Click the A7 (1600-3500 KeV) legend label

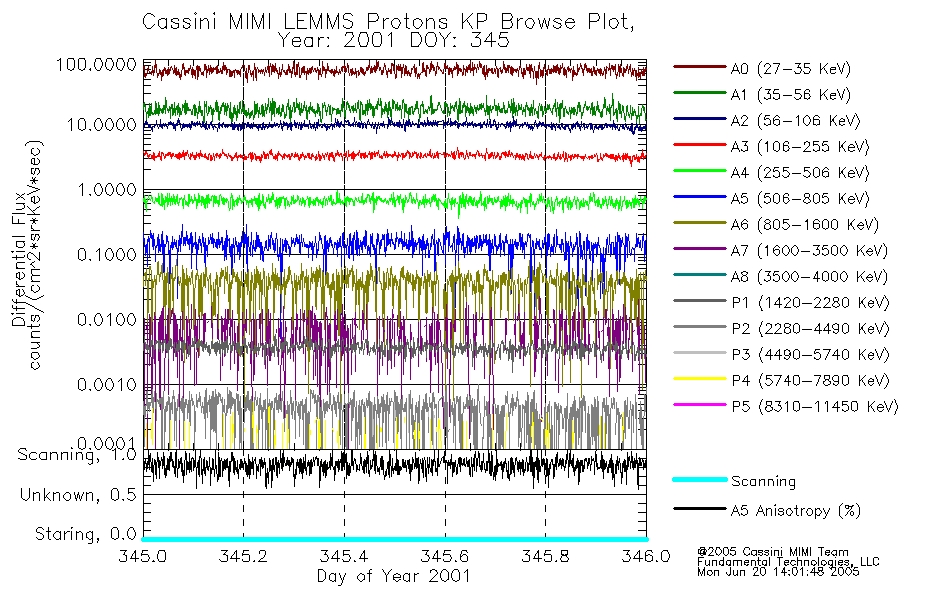point(809,251)
